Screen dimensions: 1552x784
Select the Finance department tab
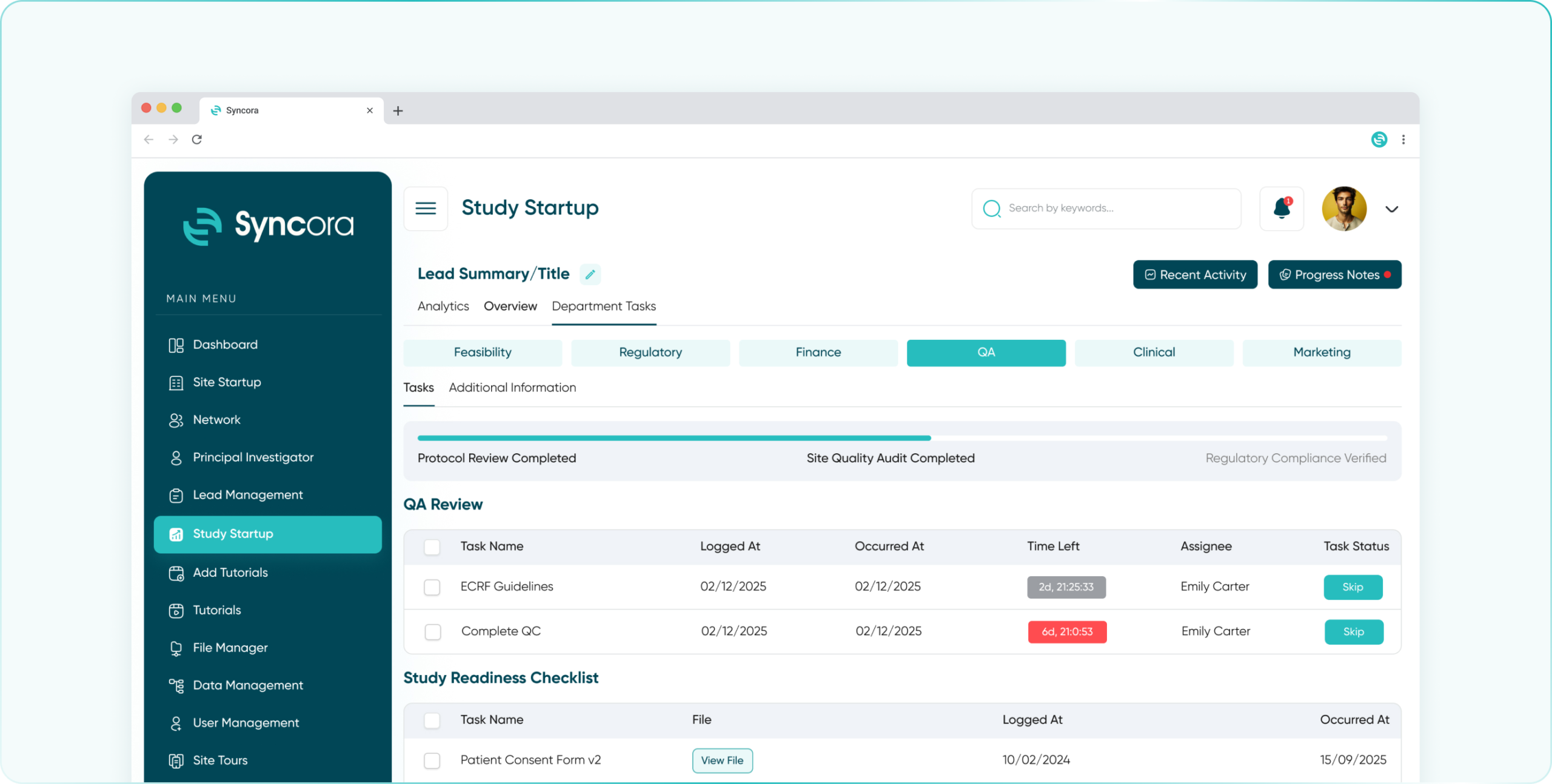[x=818, y=353]
